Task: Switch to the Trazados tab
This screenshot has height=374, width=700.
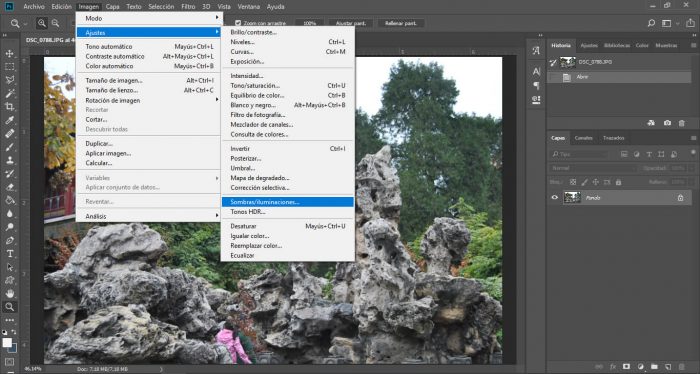Action: click(613, 138)
